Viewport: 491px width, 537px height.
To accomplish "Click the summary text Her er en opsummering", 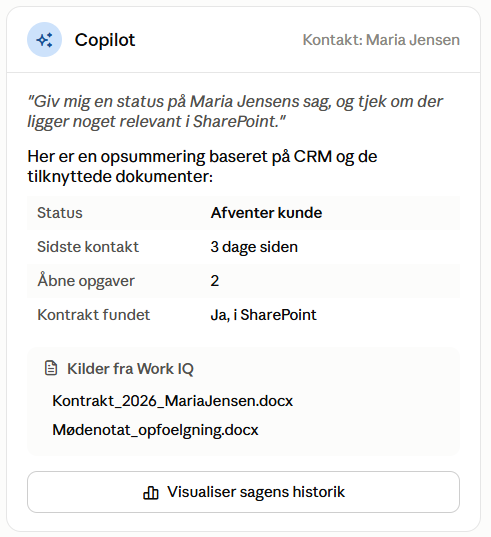I will pos(202,166).
